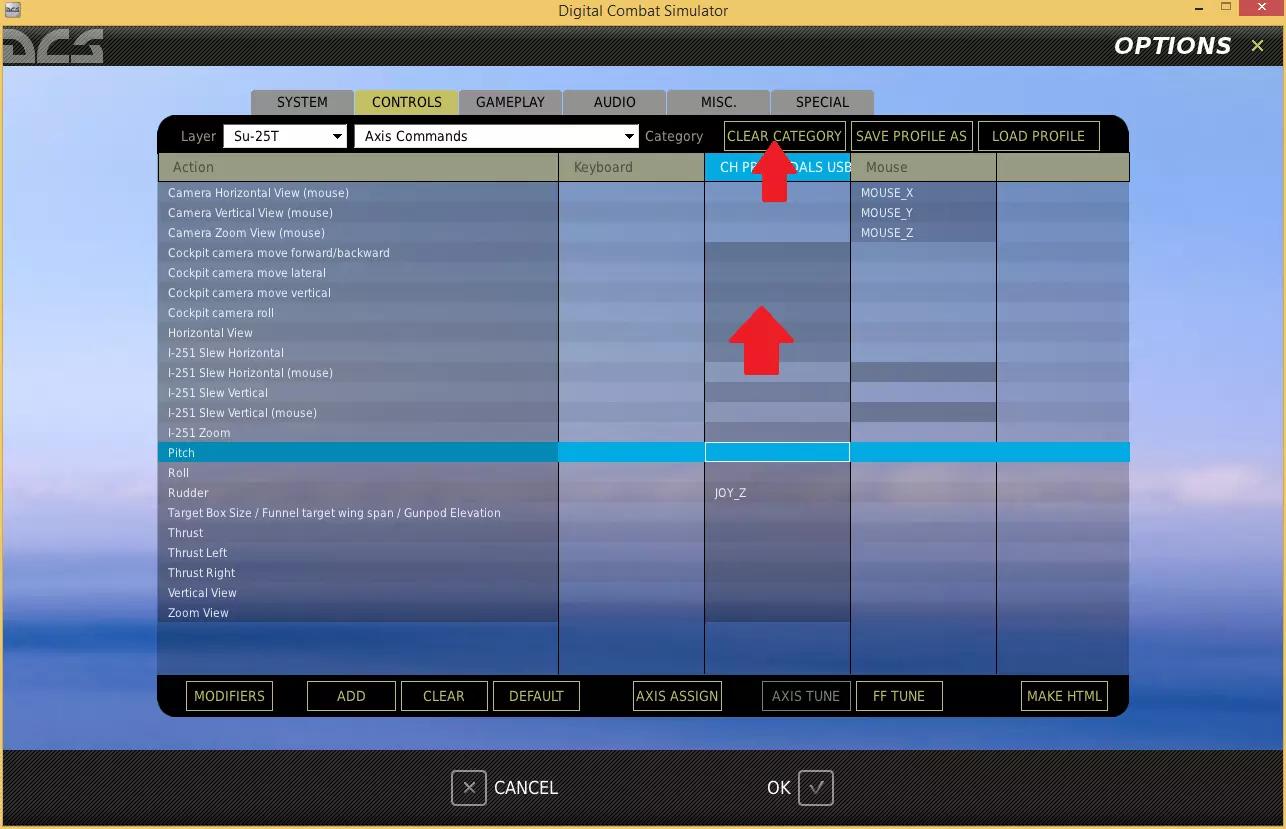Screen dimensions: 1286x829
Task: Click the Mouse column header
Action: pyautogui.click(x=924, y=167)
